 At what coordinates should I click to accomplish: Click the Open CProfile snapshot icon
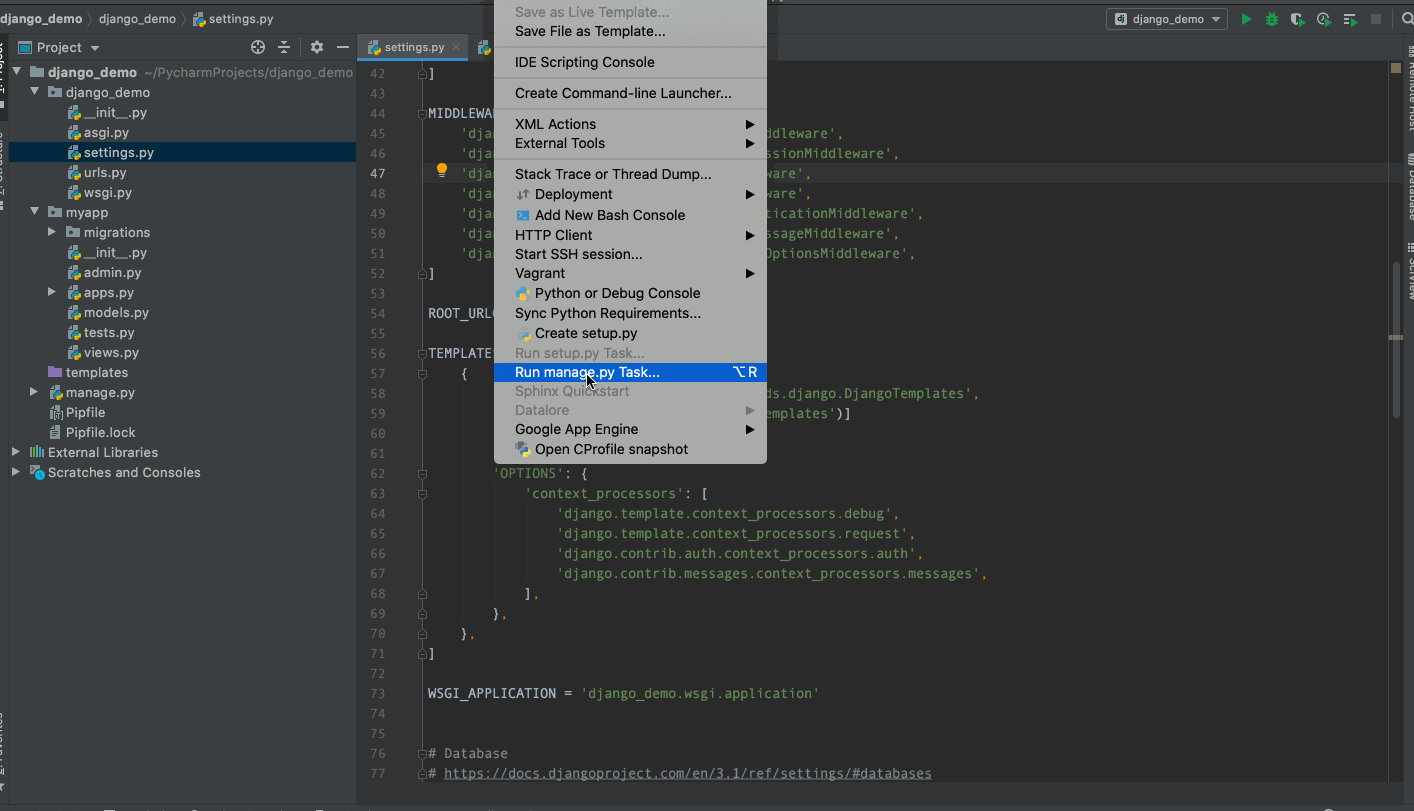[x=523, y=449]
